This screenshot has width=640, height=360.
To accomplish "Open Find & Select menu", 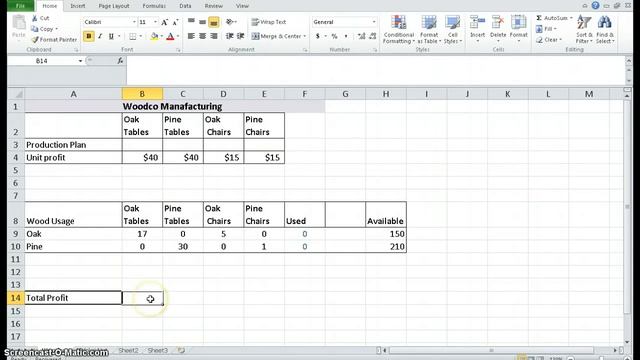I will [x=604, y=29].
